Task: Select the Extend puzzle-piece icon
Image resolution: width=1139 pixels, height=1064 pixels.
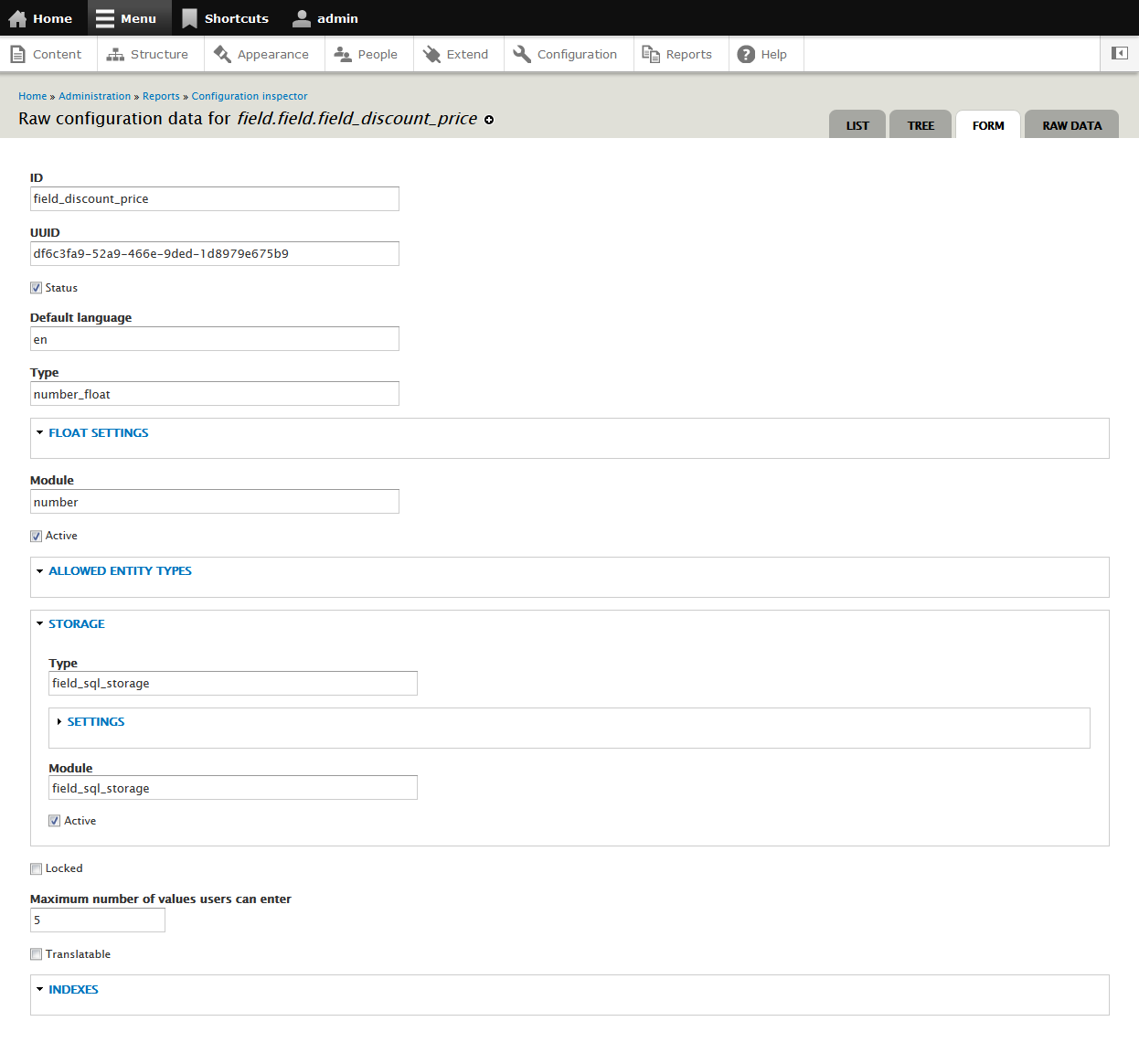Action: [430, 54]
